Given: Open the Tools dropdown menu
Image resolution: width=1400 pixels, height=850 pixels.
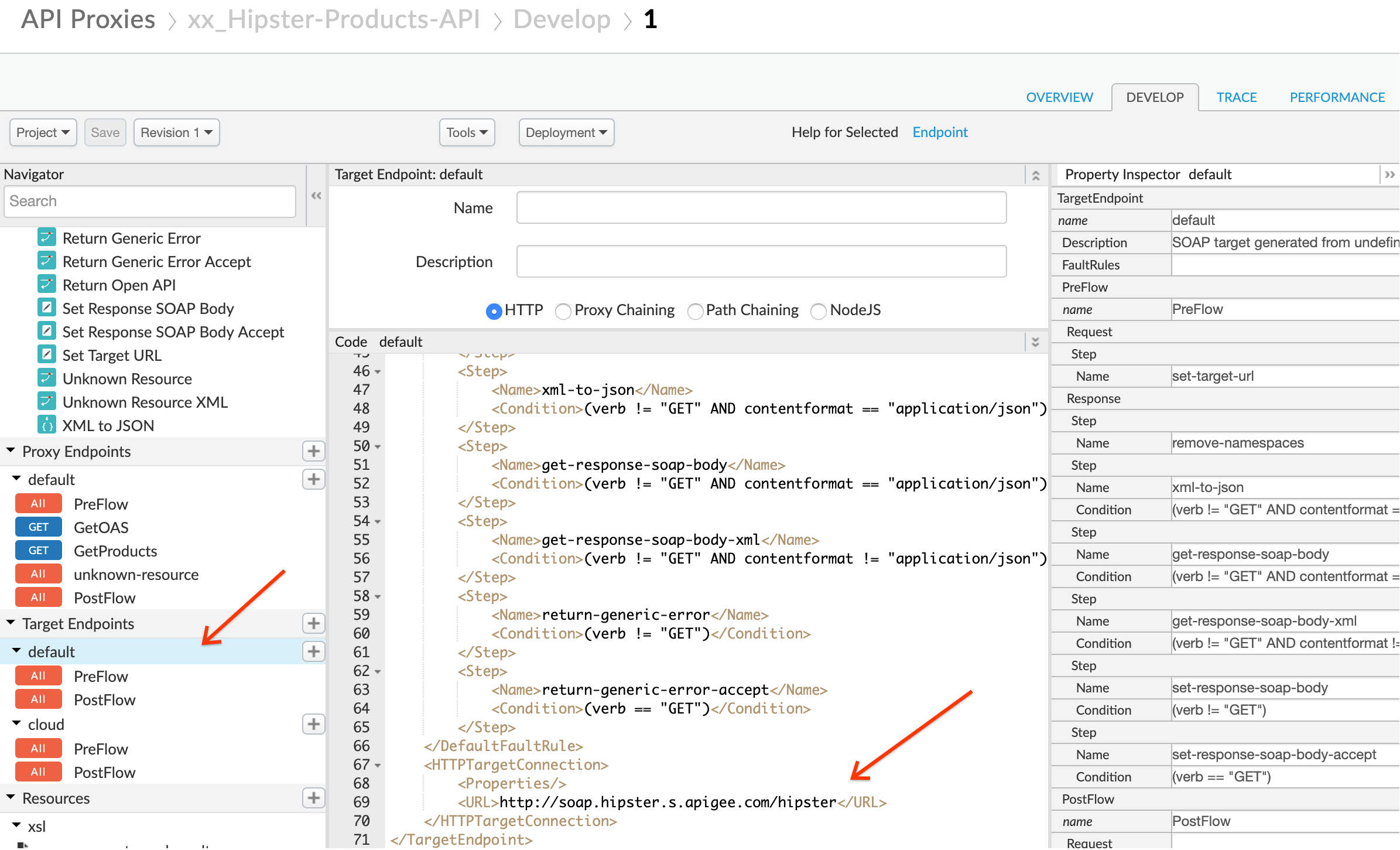Looking at the screenshot, I should 467,132.
